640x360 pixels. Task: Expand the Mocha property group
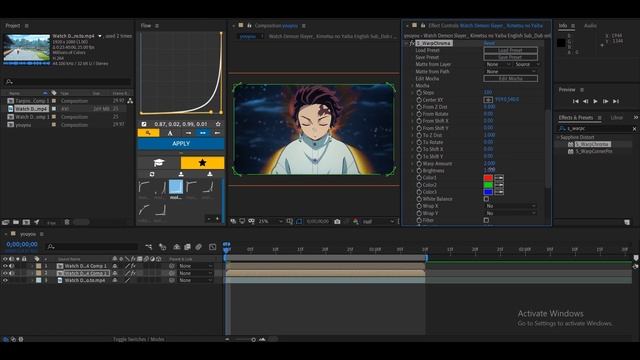click(x=413, y=86)
